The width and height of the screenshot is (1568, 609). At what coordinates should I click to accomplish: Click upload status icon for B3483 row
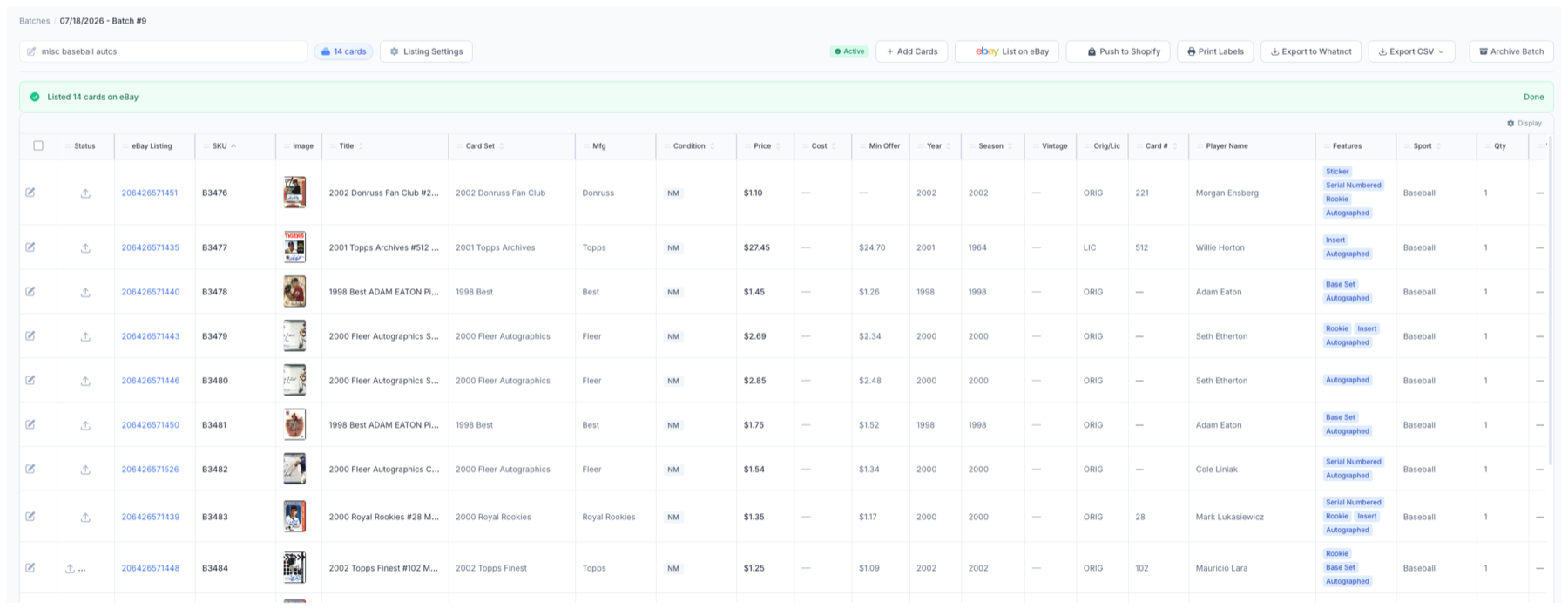click(85, 518)
